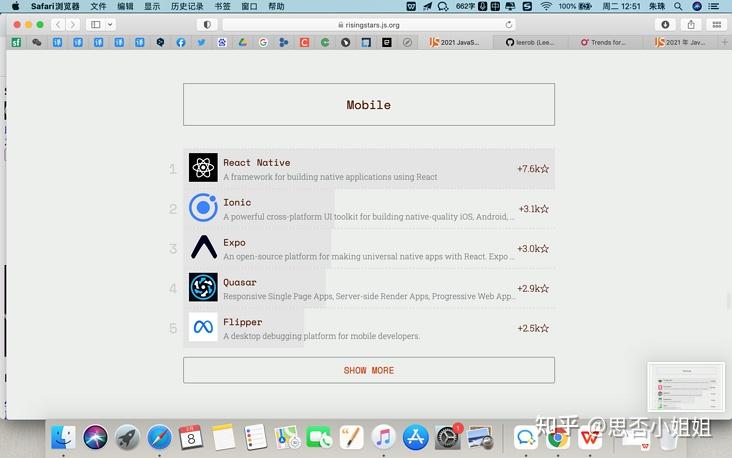This screenshot has width=732, height=458.
Task: Open the 文件 menu
Action: coord(98,6)
